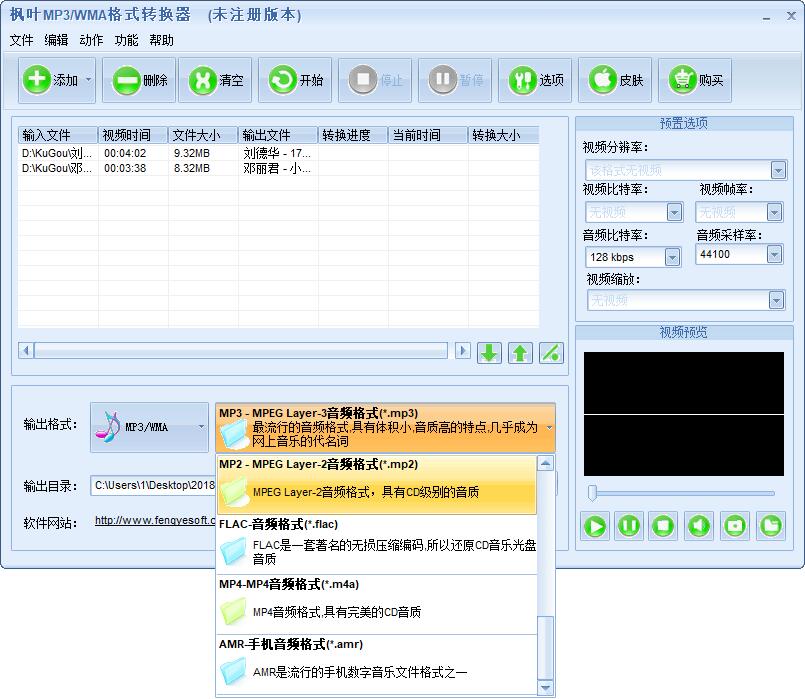
Task: Select MP2 - MPEG Layer-2 format option
Action: [377, 485]
